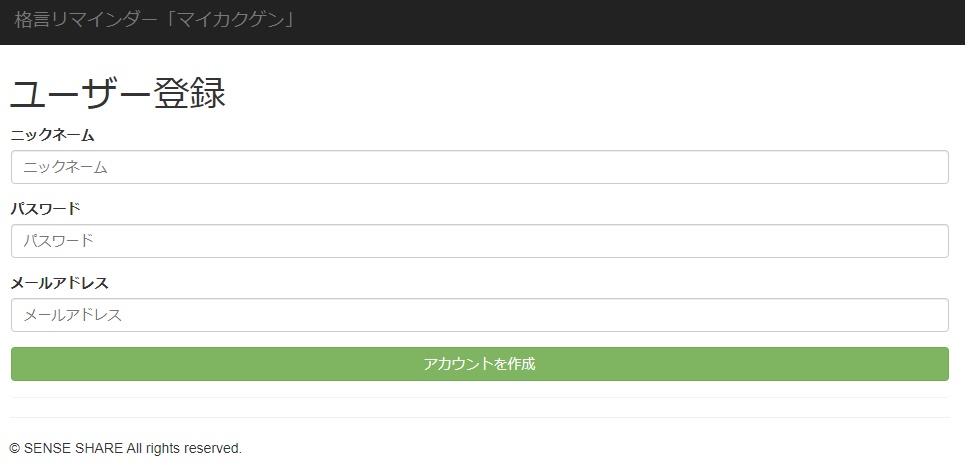Focus the パスワード input field
Image resolution: width=965 pixels, height=473 pixels.
[x=480, y=241]
